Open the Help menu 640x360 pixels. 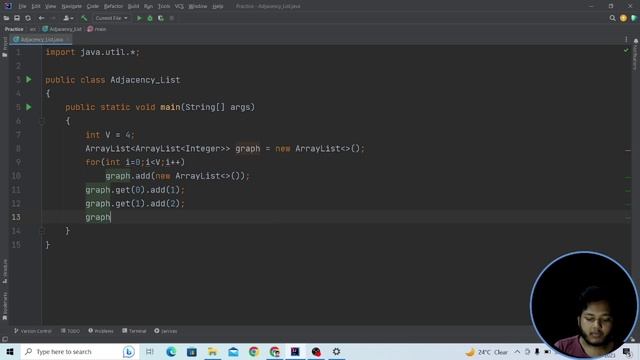(x=218, y=6)
